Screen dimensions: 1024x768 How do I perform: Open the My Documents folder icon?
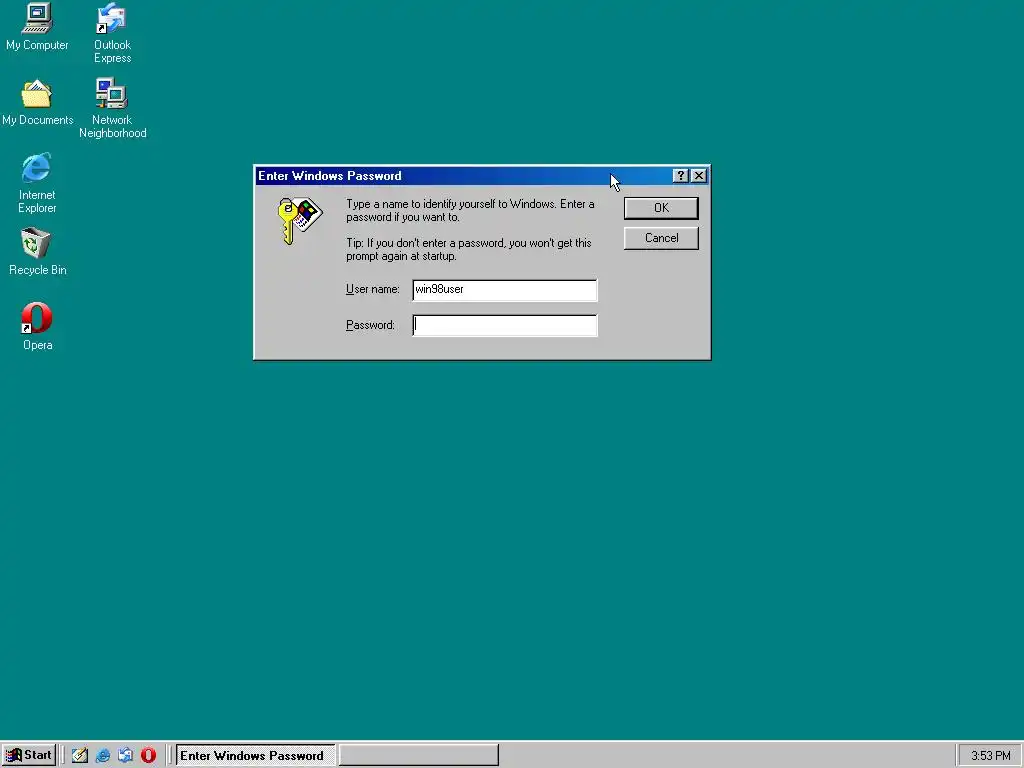click(37, 103)
